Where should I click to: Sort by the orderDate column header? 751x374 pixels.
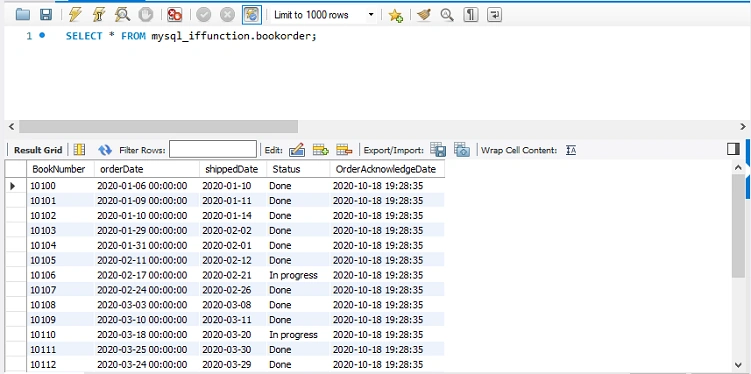tap(147, 169)
